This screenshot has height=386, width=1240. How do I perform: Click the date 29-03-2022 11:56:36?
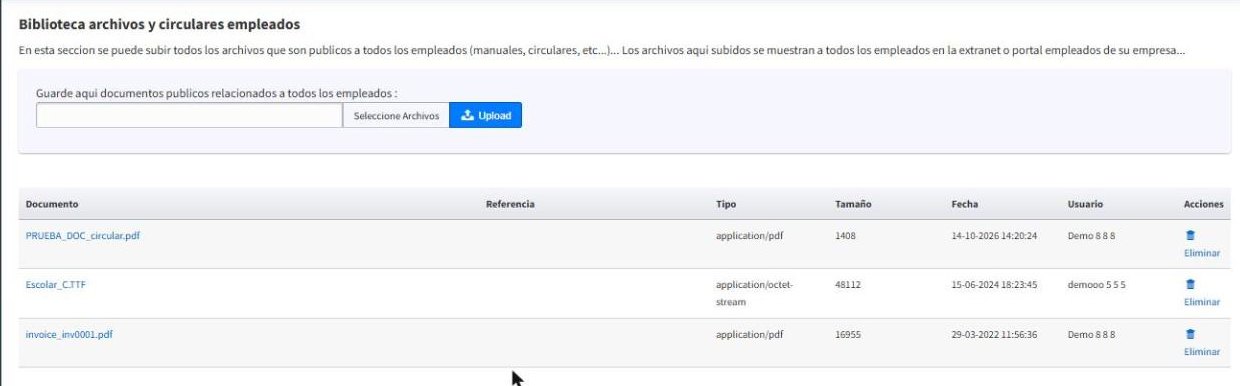pyautogui.click(x=994, y=335)
